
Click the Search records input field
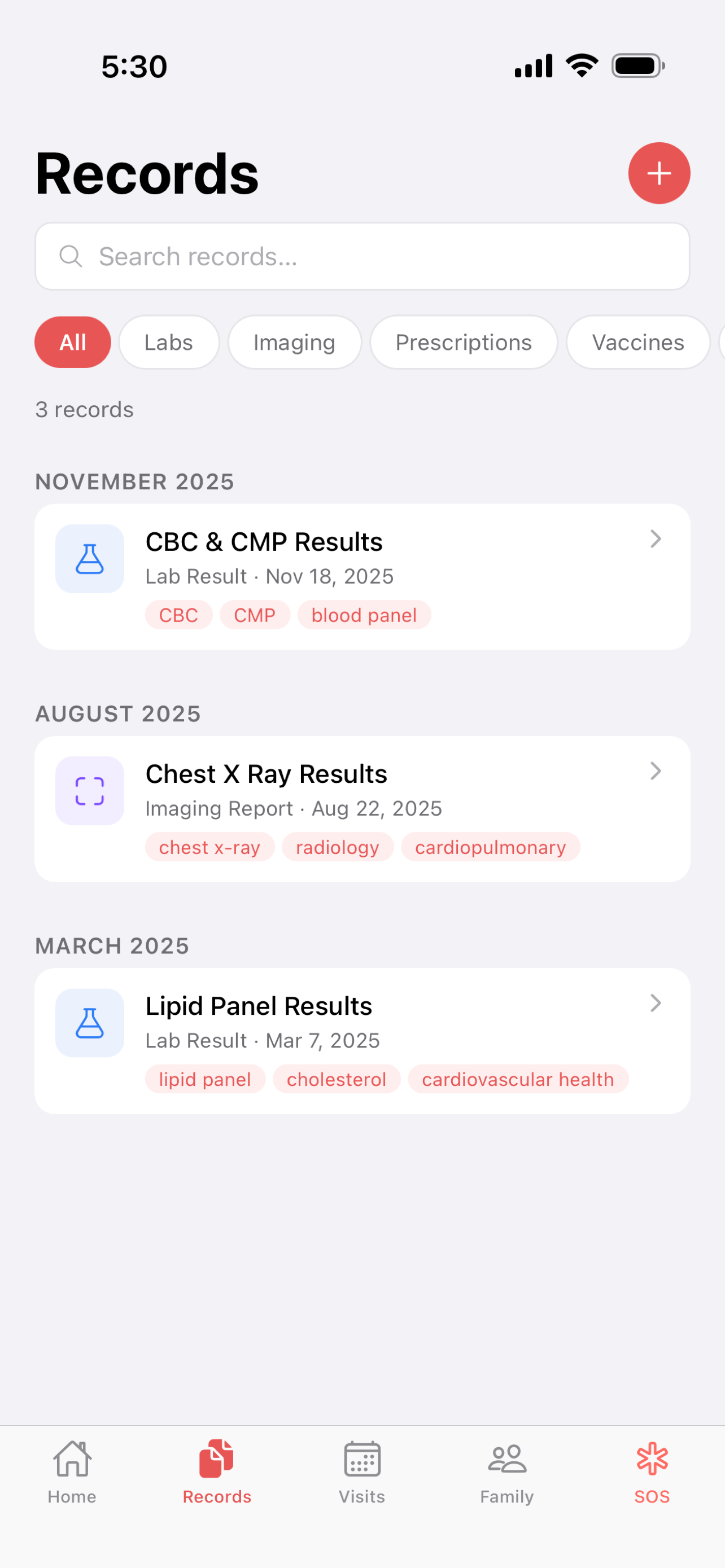coord(362,256)
